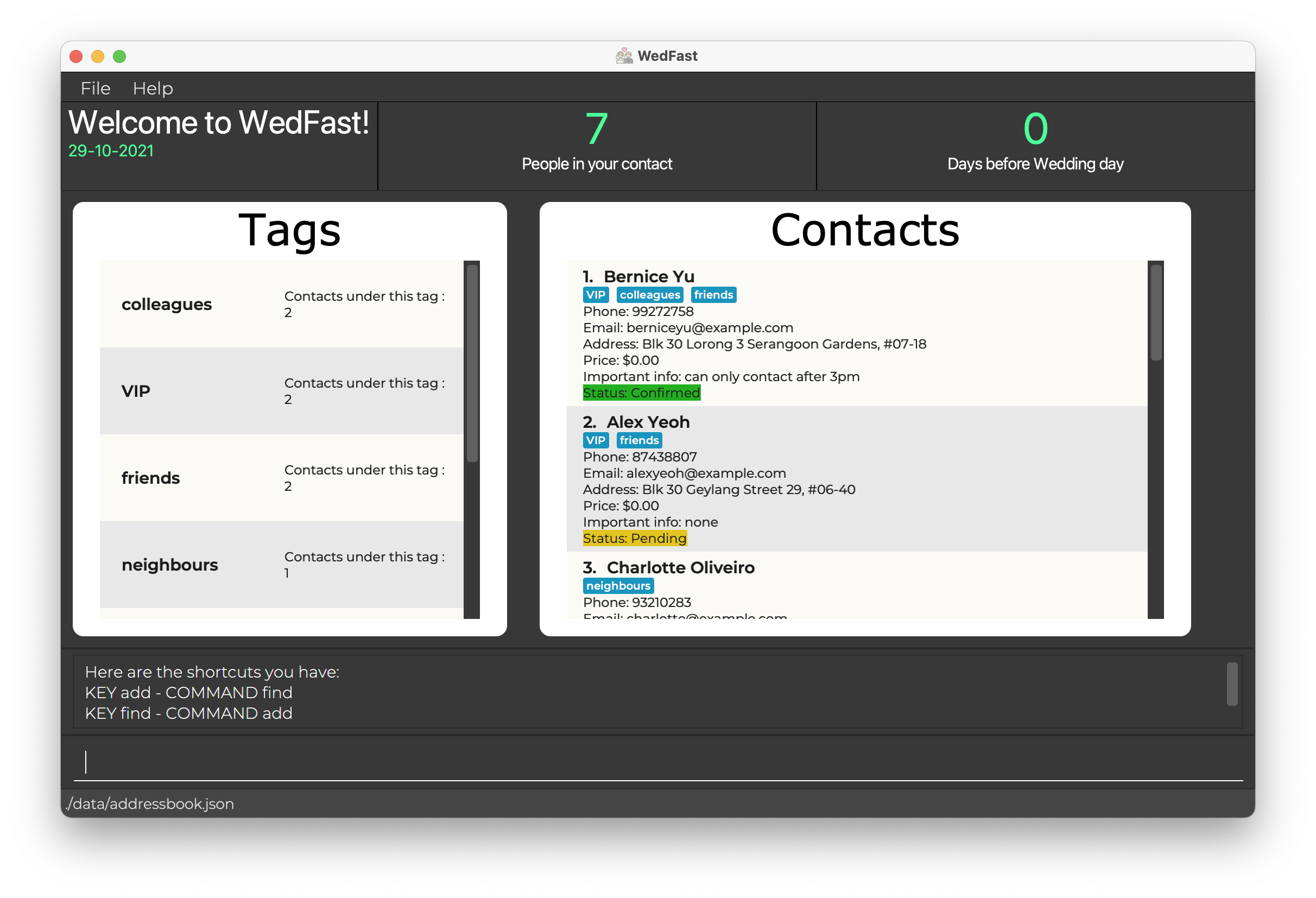Viewport: 1316px width, 898px height.
Task: Click the result display scrollbar thumb
Action: pos(1232,684)
